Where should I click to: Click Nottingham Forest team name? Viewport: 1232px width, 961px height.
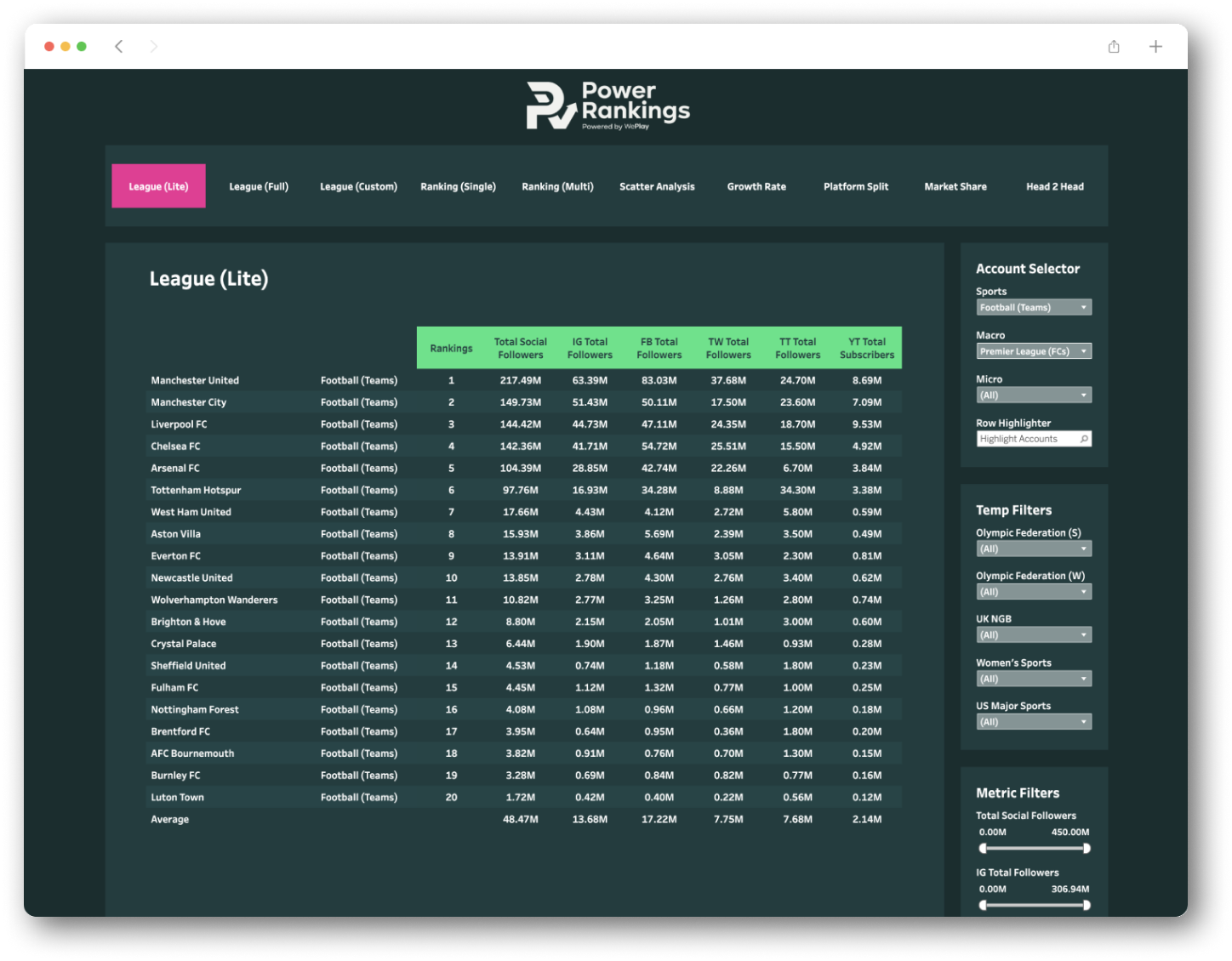[x=195, y=710]
